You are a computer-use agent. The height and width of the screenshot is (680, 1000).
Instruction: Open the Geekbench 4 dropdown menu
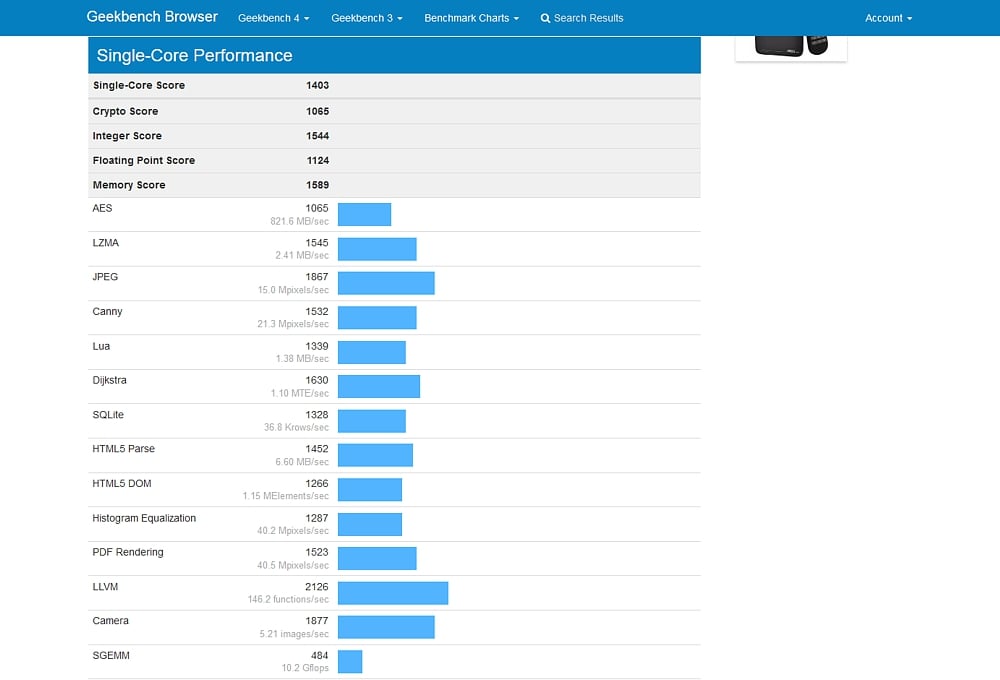(x=273, y=18)
